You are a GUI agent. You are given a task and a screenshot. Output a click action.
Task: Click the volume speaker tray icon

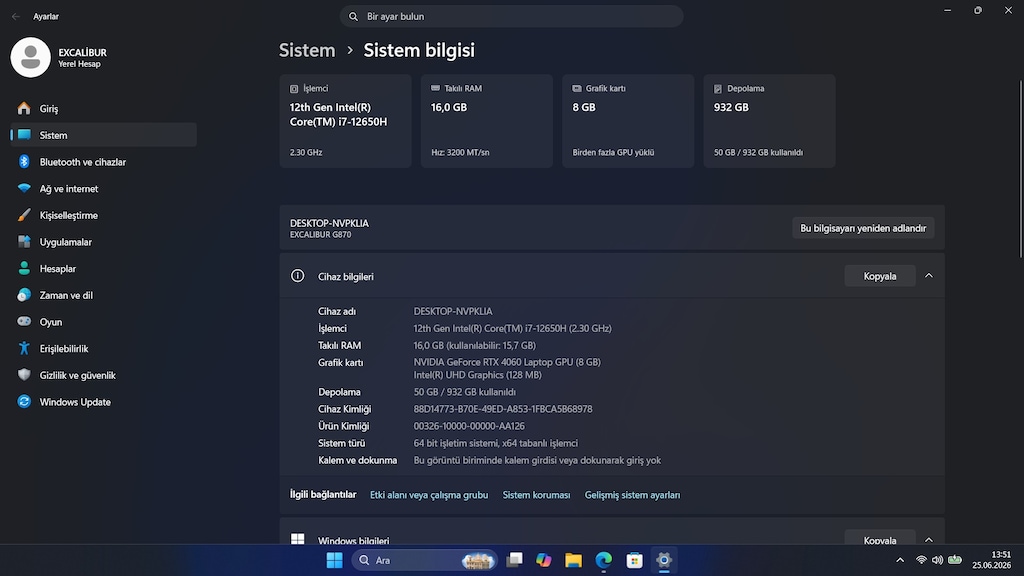(x=938, y=560)
